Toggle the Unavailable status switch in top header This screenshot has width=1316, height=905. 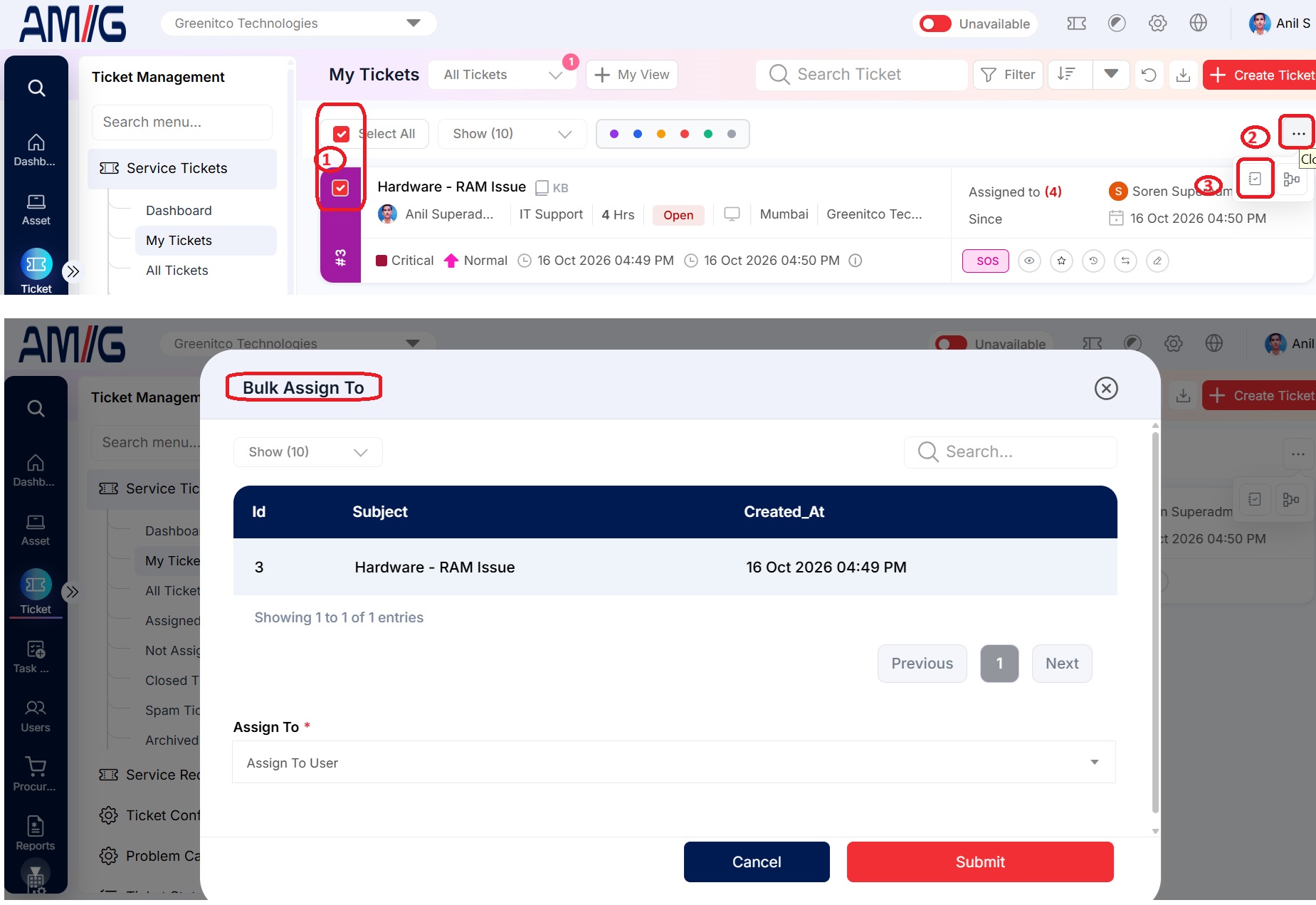click(x=935, y=23)
